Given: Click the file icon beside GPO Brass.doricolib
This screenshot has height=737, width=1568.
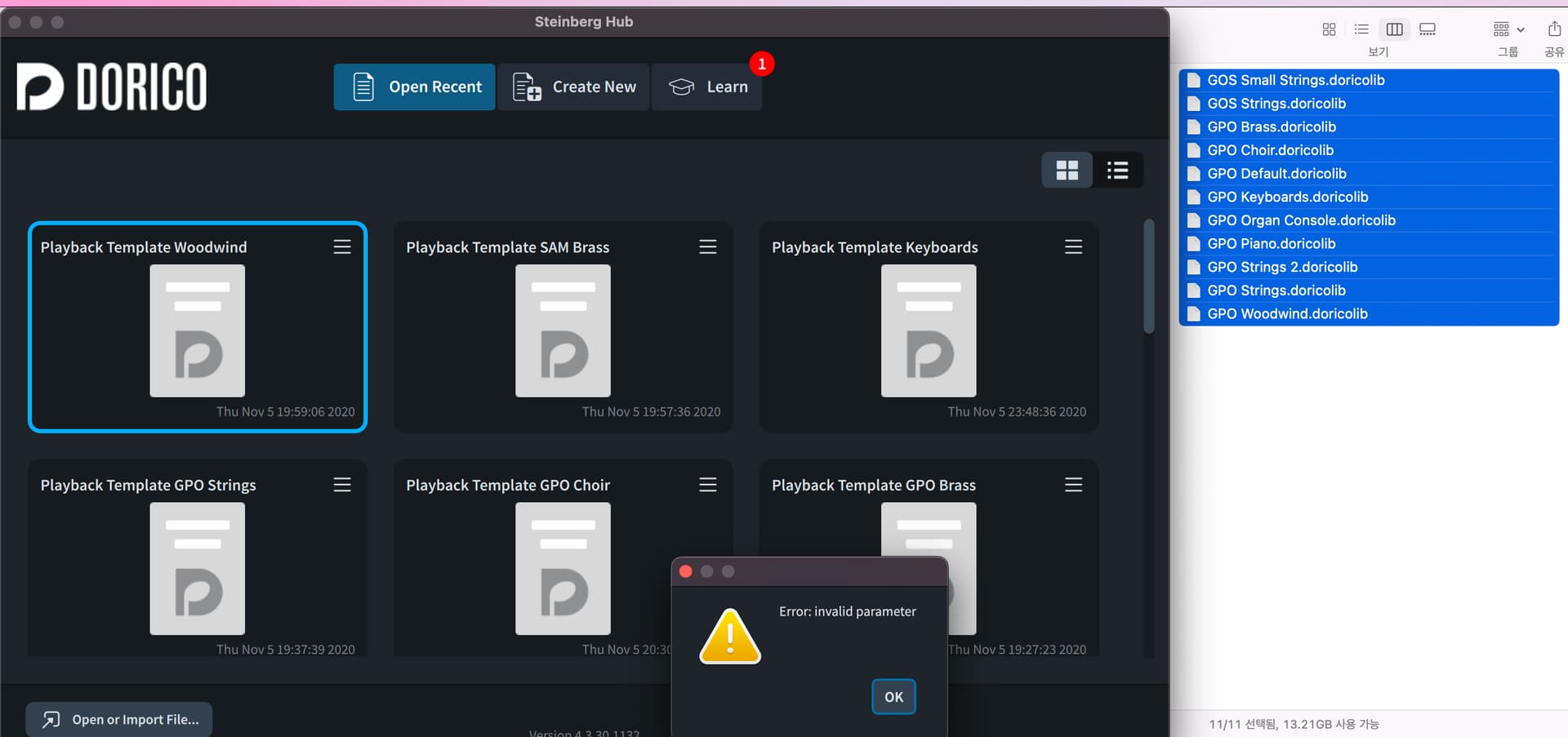Looking at the screenshot, I should click(x=1193, y=127).
